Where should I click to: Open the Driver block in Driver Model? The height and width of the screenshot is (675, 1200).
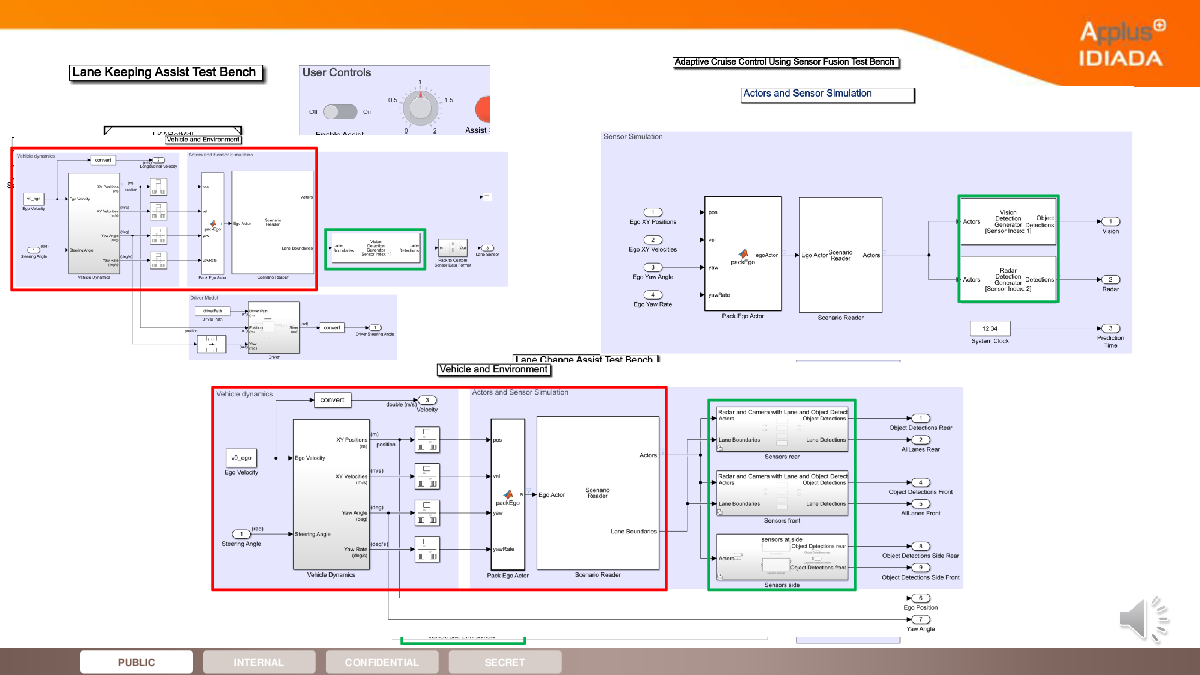pos(273,328)
